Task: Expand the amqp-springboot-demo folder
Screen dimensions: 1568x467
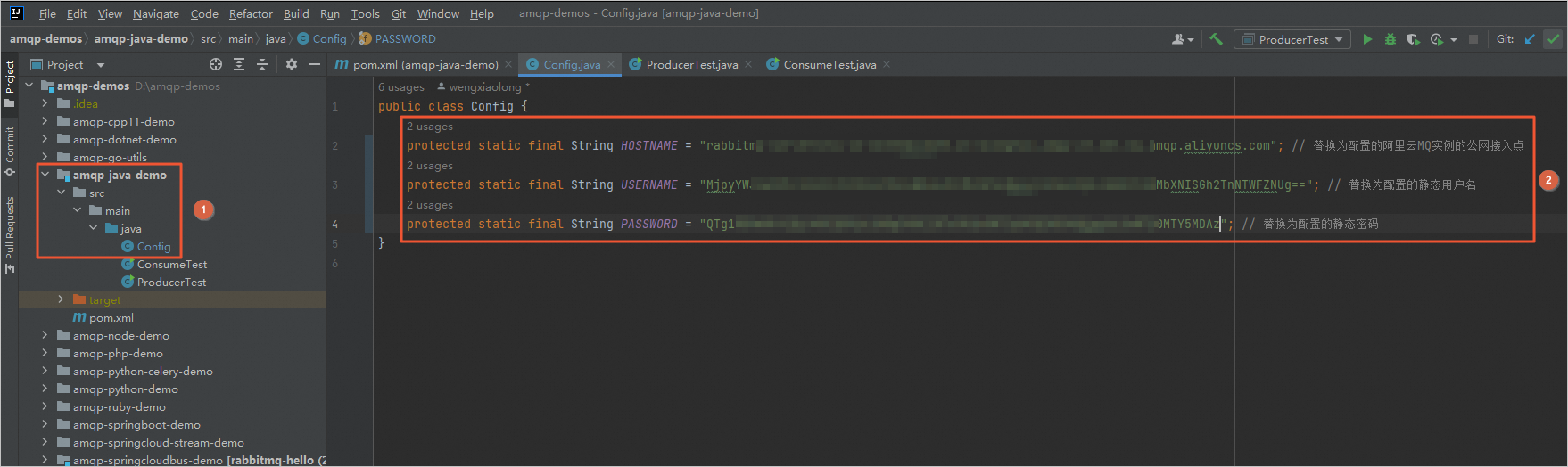Action: (x=45, y=424)
